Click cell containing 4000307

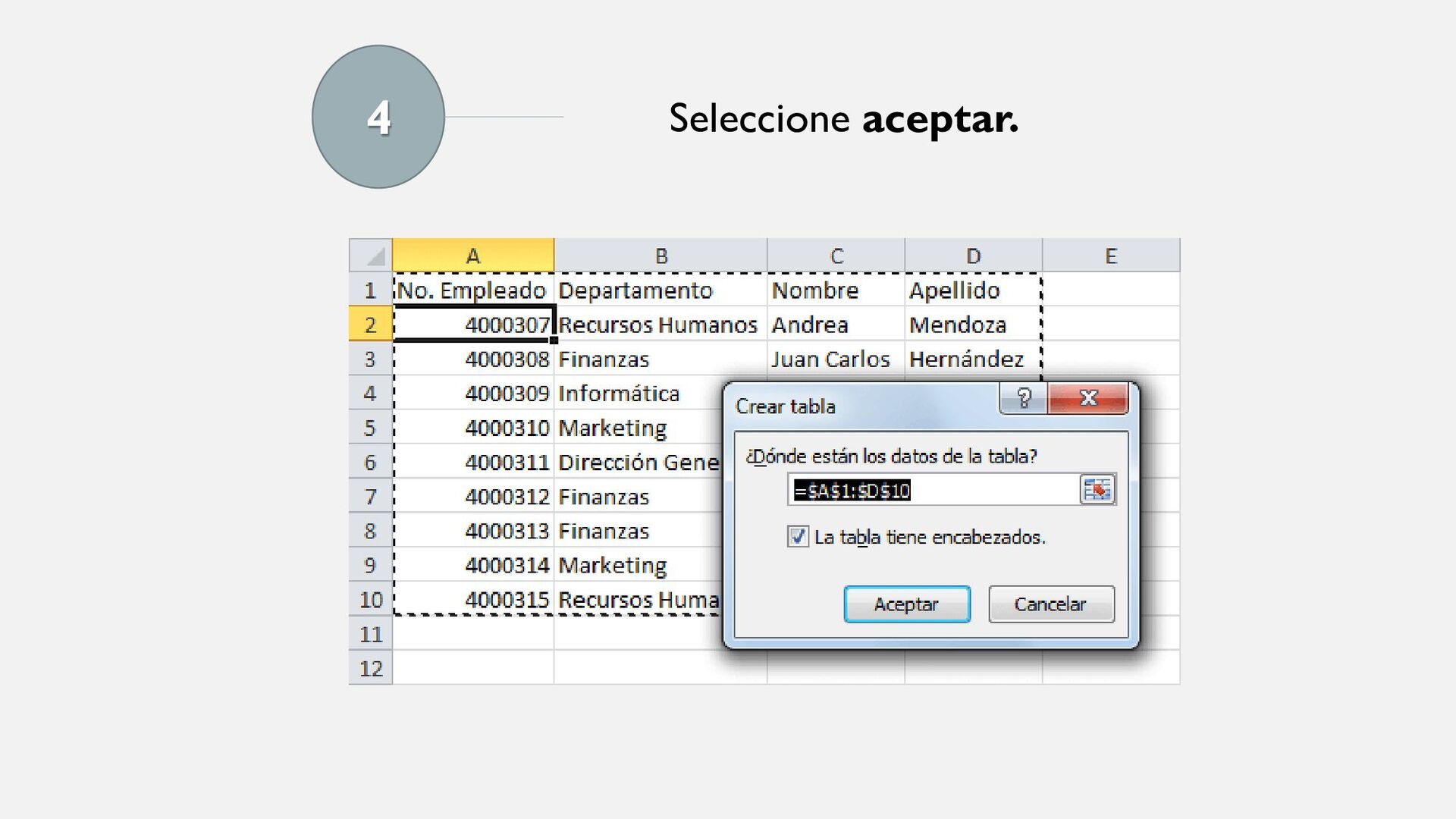(x=474, y=325)
